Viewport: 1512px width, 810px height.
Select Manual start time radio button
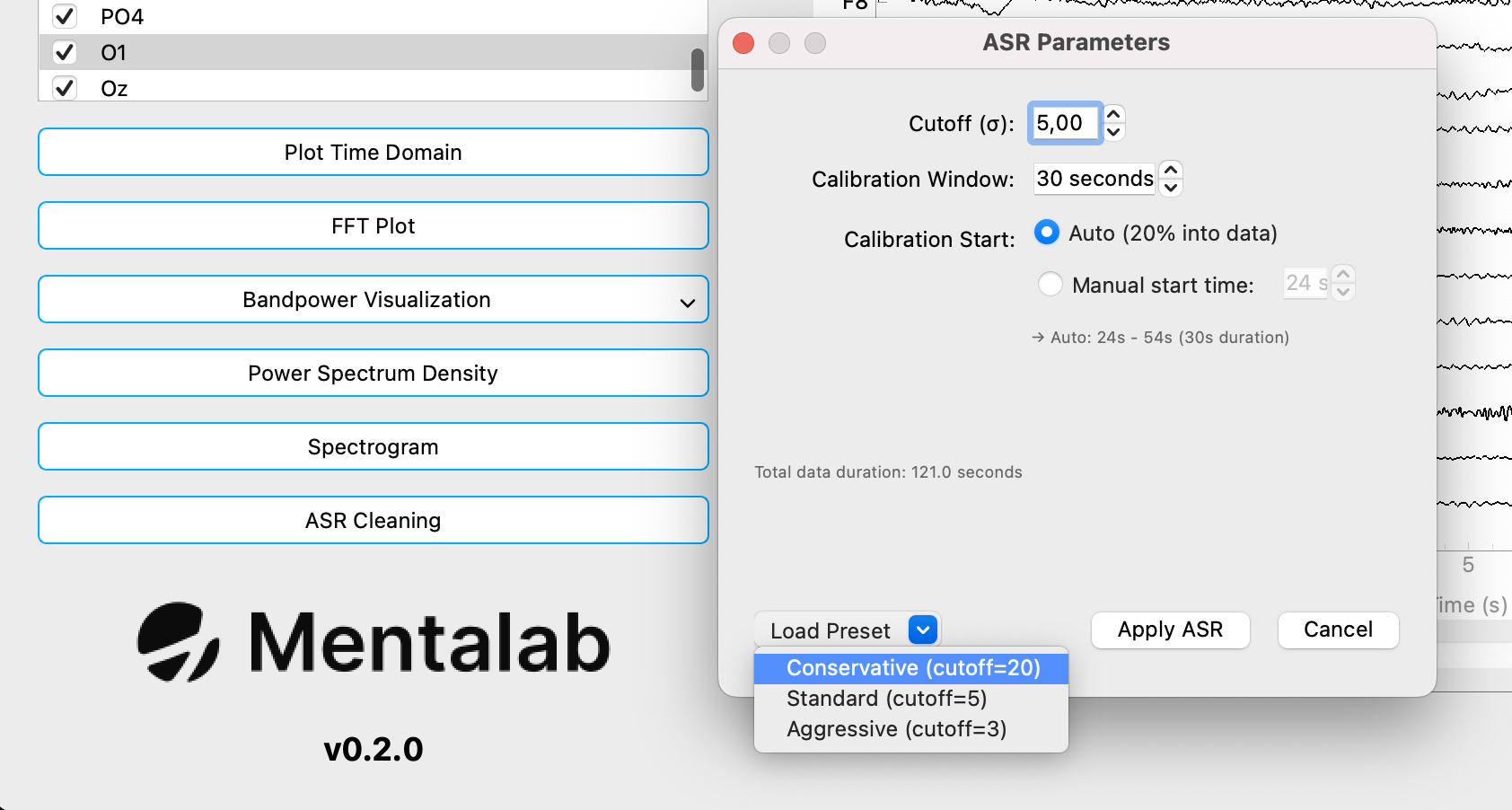(x=1050, y=284)
